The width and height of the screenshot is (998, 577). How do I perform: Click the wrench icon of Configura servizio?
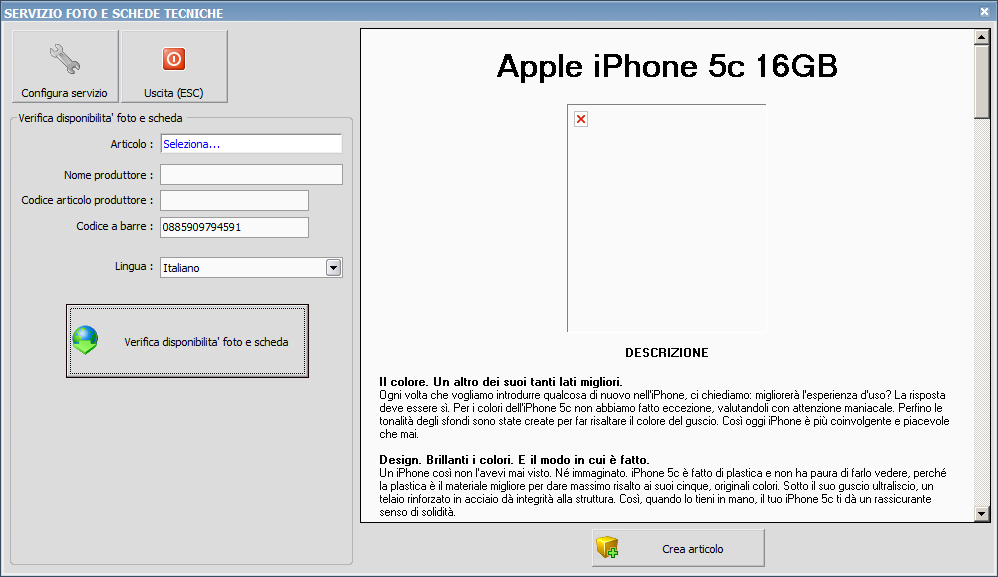click(x=65, y=59)
